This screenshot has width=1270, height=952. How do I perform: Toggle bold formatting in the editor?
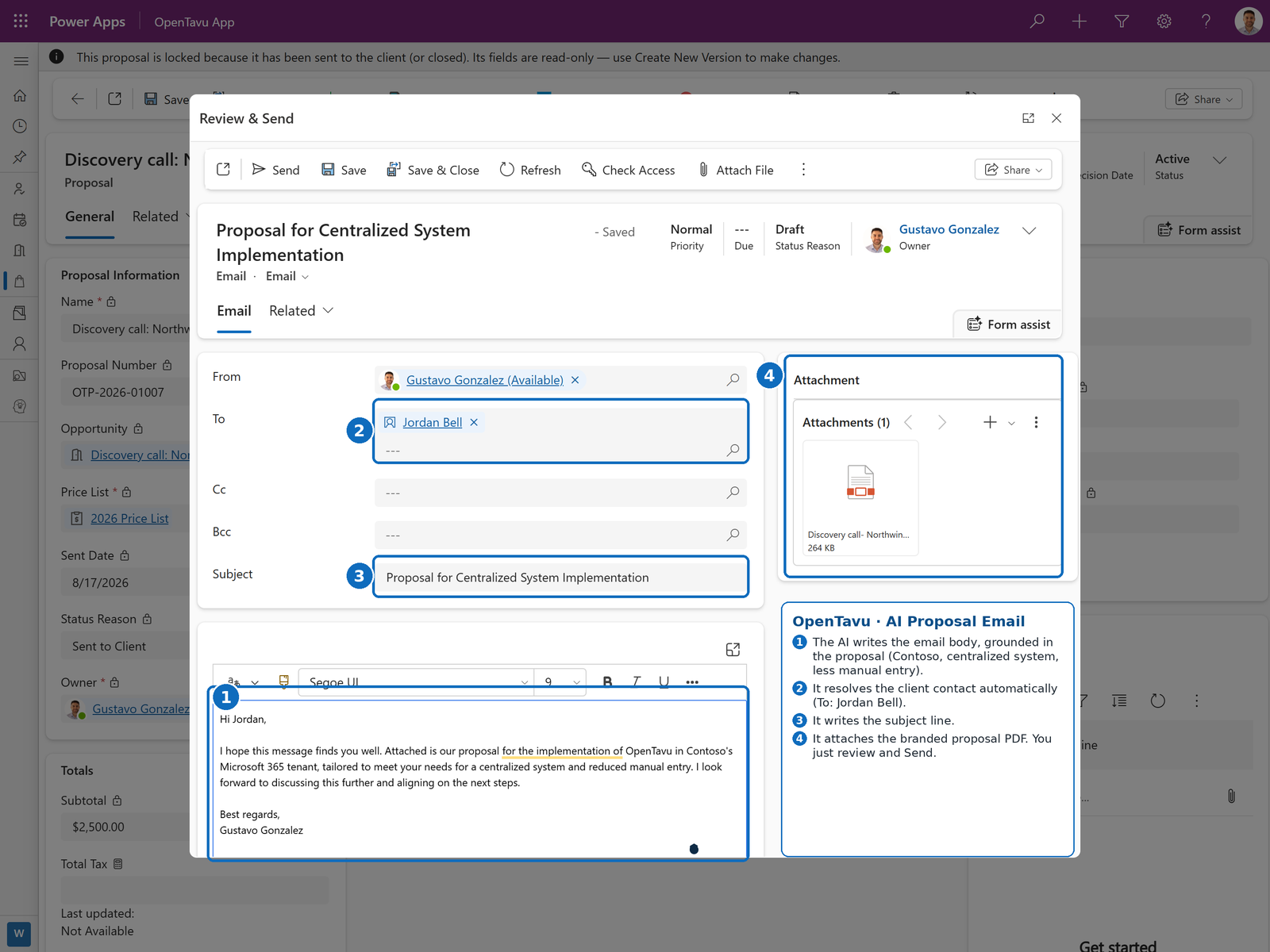pos(607,682)
